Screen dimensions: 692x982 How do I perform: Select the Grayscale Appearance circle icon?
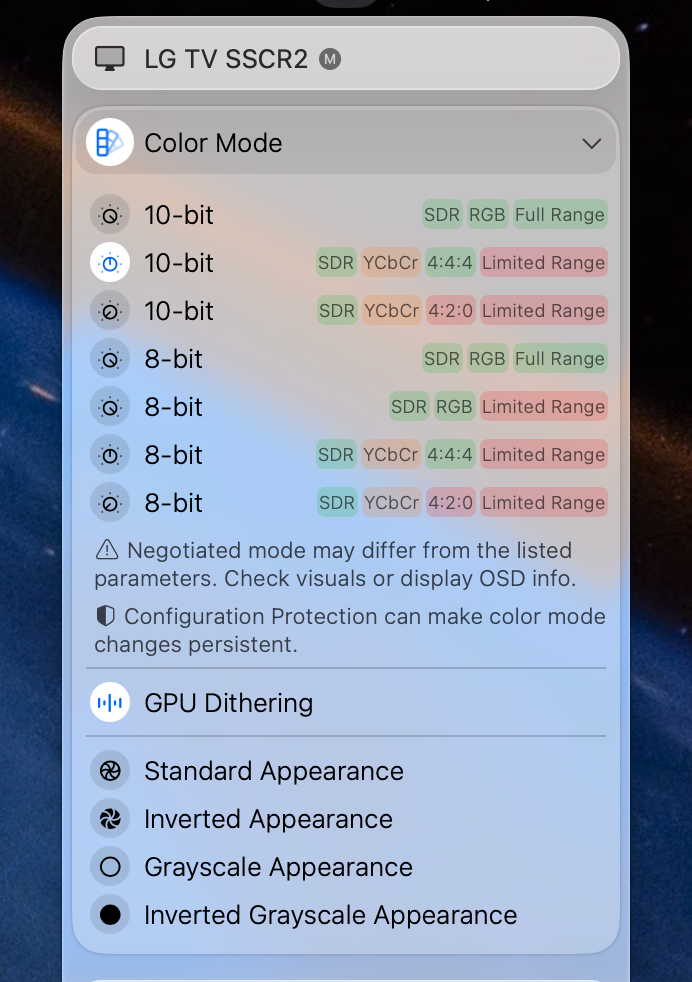[x=110, y=866]
